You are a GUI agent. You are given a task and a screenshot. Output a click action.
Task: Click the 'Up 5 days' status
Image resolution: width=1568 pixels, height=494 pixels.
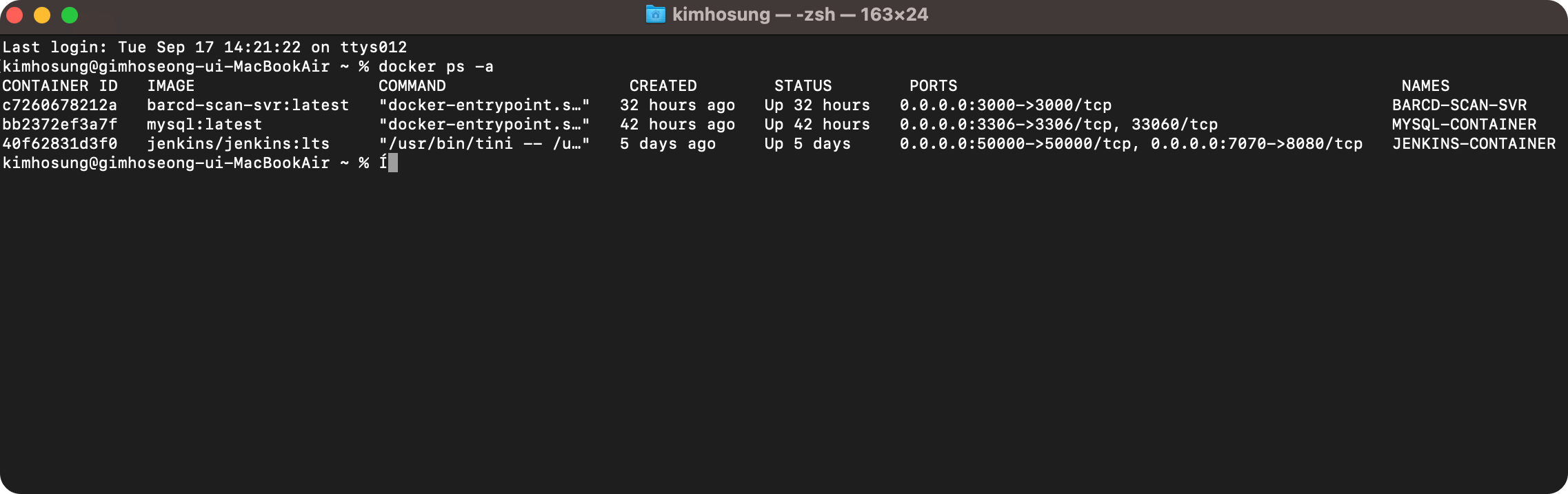tap(808, 144)
